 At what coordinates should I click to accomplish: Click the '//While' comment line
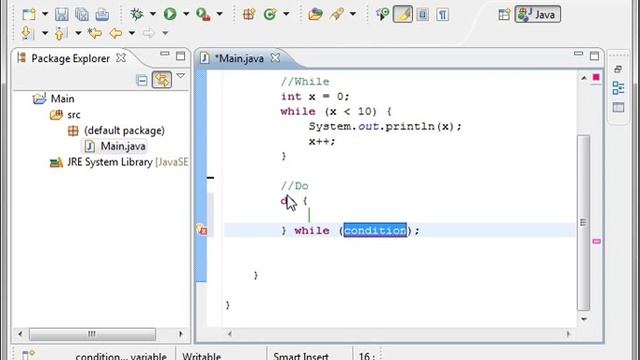coord(305,82)
